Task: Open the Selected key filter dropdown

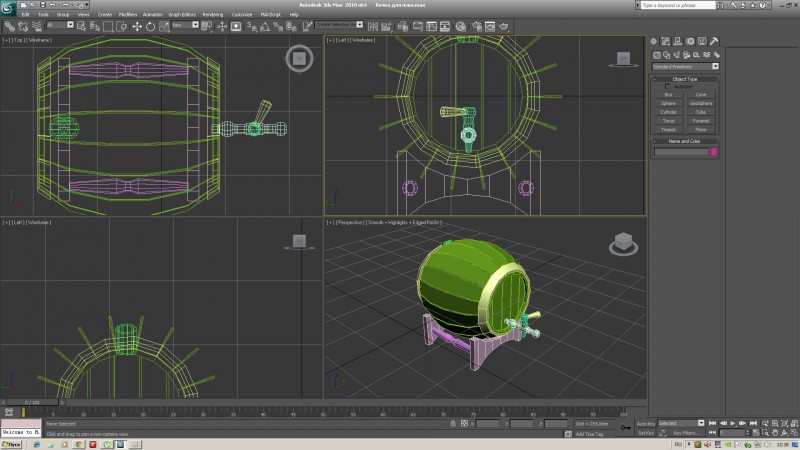Action: coord(680,423)
